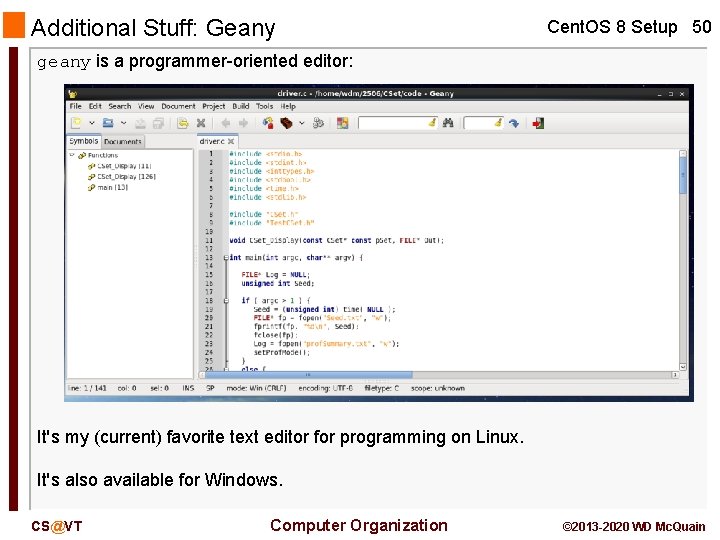This screenshot has width=720, height=540.
Task: Click status bar text 'encoding: UTF-8'
Action: click(326, 388)
